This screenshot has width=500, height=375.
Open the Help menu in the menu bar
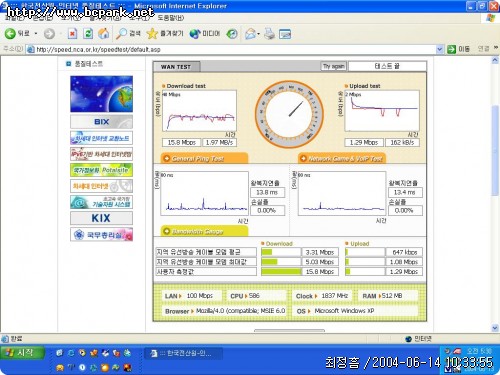coord(170,18)
